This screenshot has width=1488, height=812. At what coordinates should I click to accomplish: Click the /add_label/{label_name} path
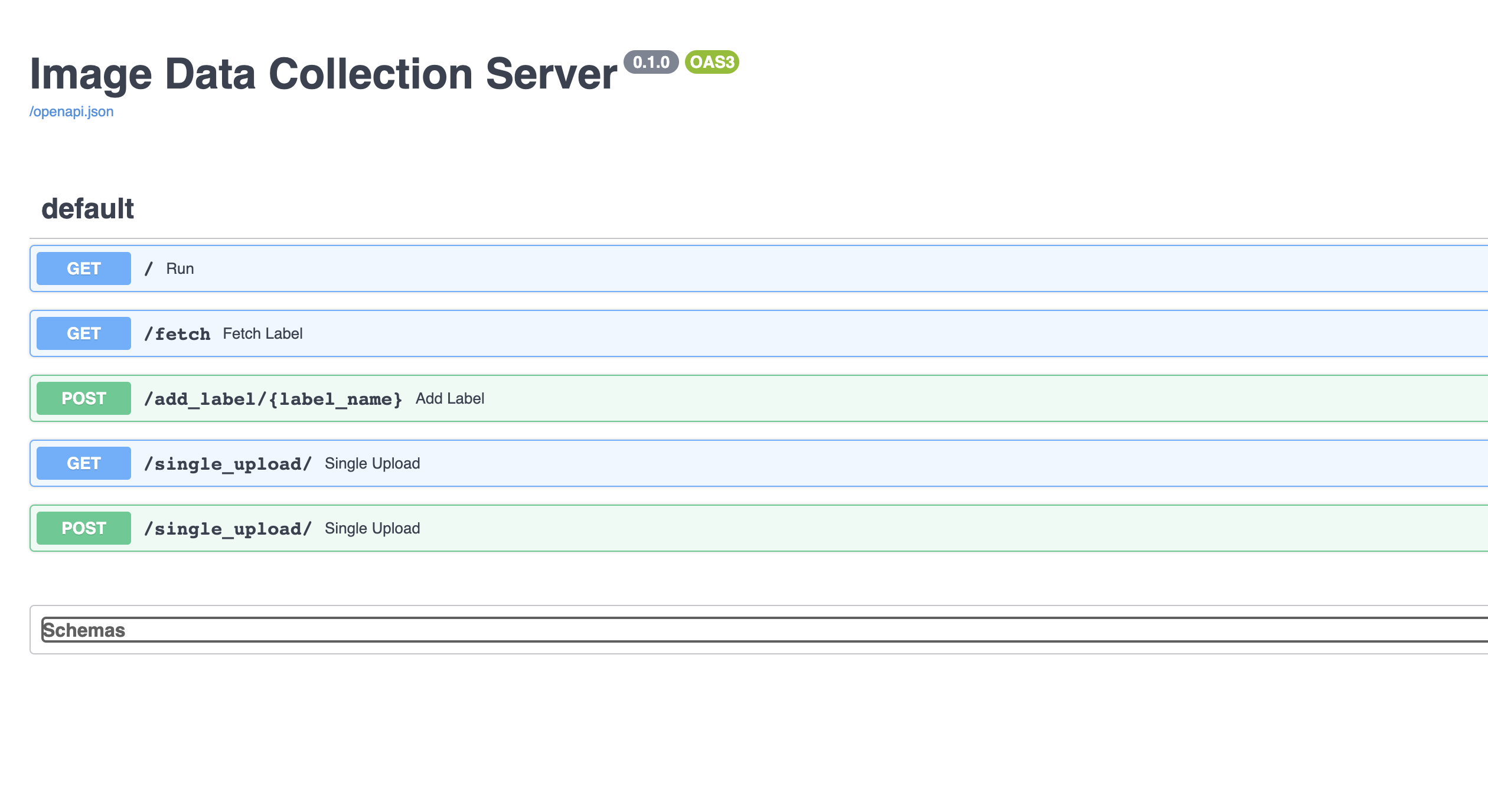tap(273, 399)
